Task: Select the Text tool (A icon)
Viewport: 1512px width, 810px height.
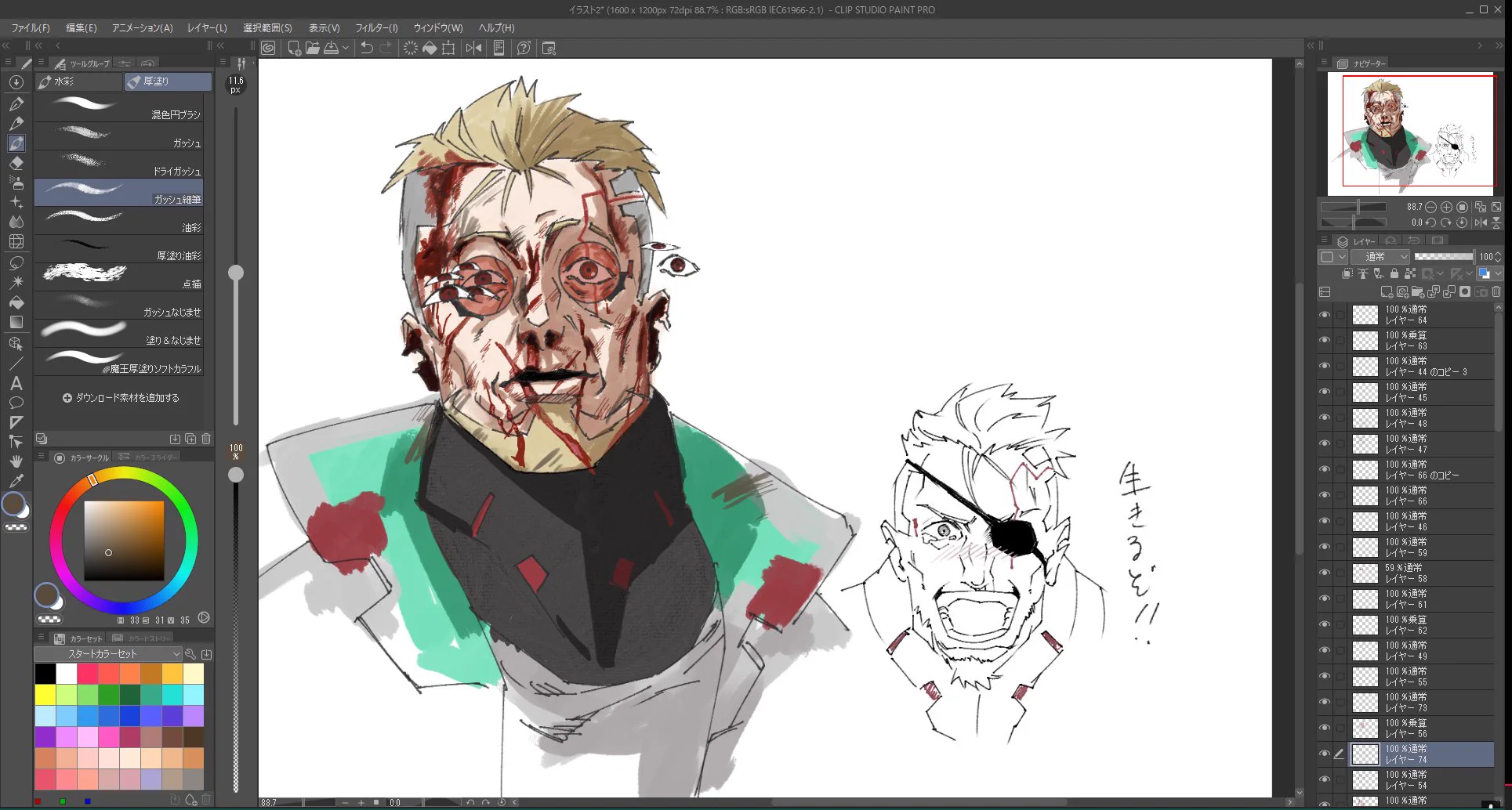Action: [16, 383]
